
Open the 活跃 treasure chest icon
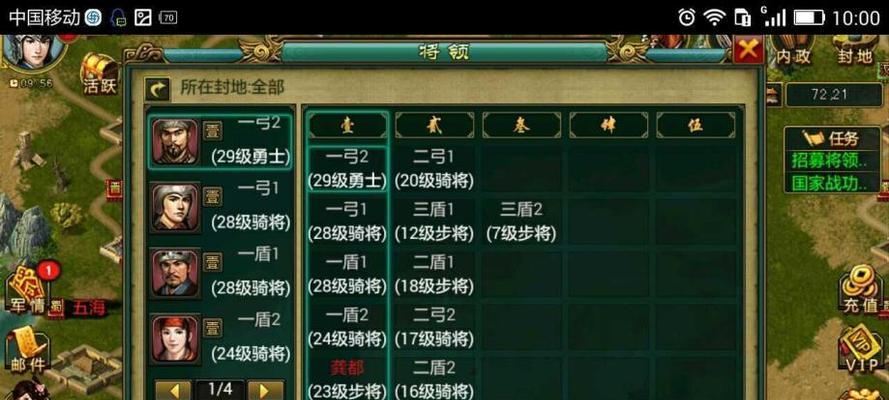(100, 74)
